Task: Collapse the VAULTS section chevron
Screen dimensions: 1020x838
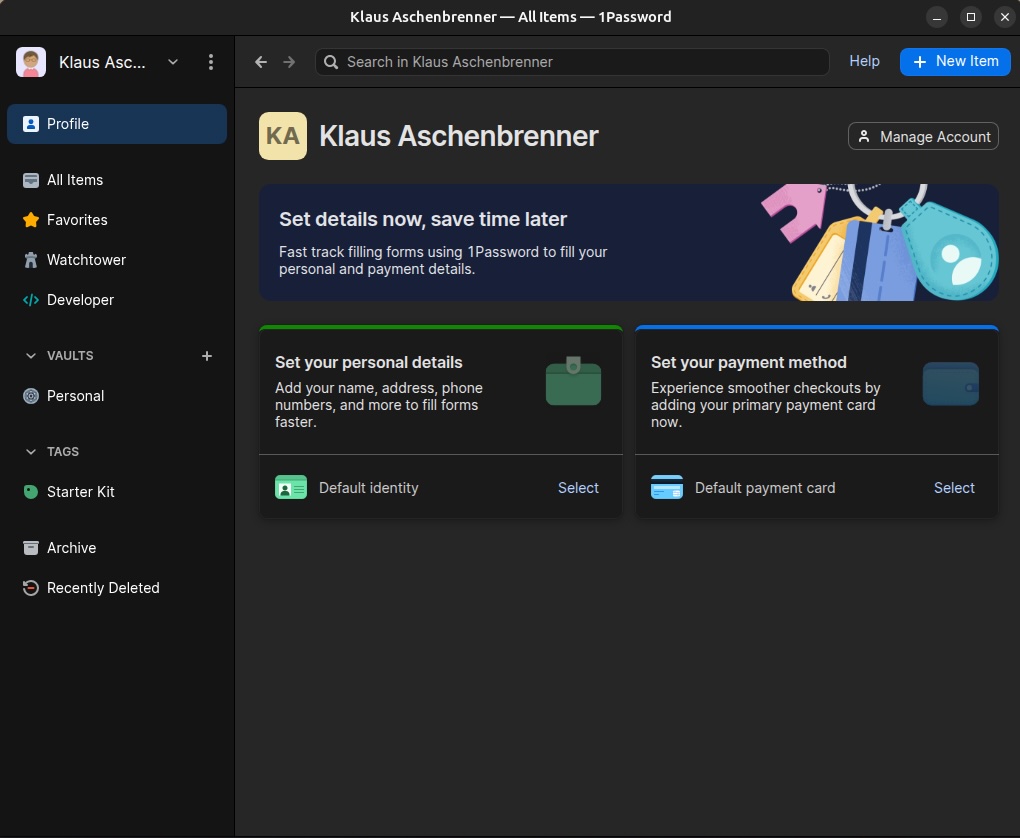Action: [31, 356]
